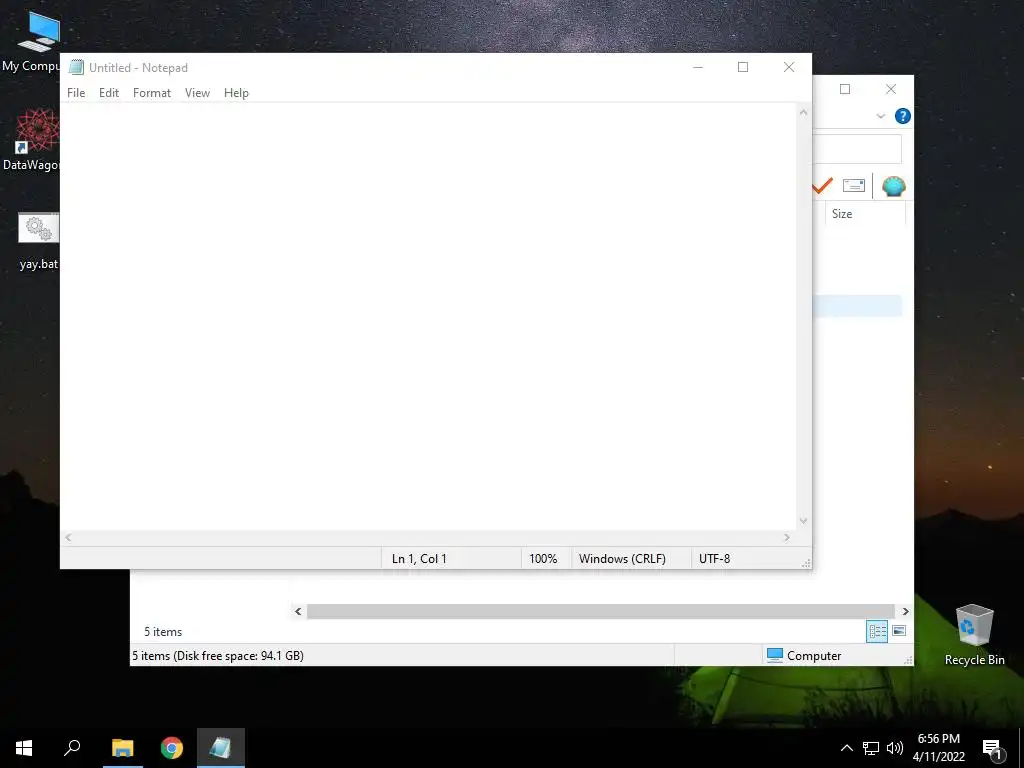Click the orange checkmark icon in Explorer toolbar

click(822, 186)
